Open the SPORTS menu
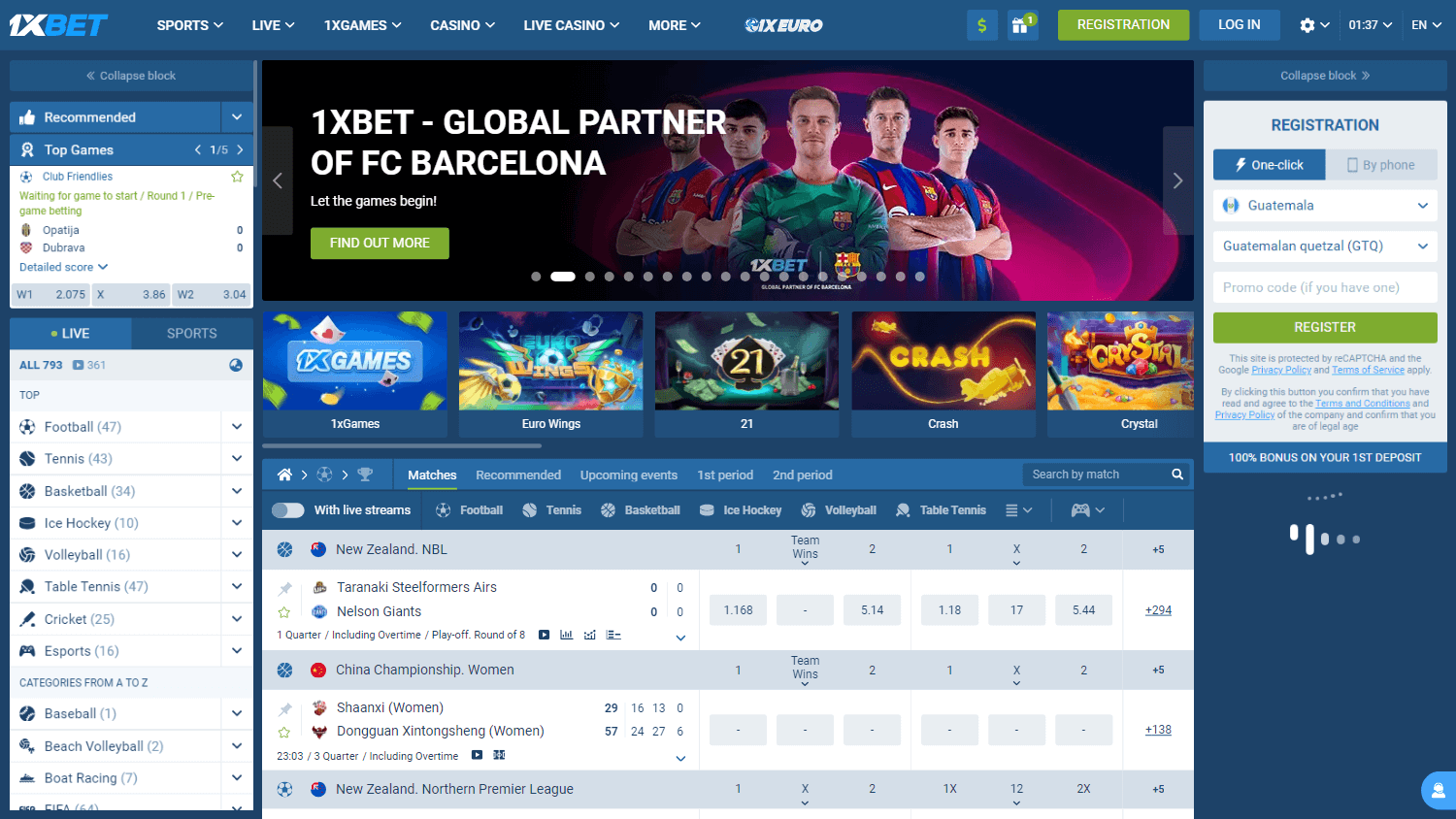Screen dimensions: 1456x819 point(189,25)
